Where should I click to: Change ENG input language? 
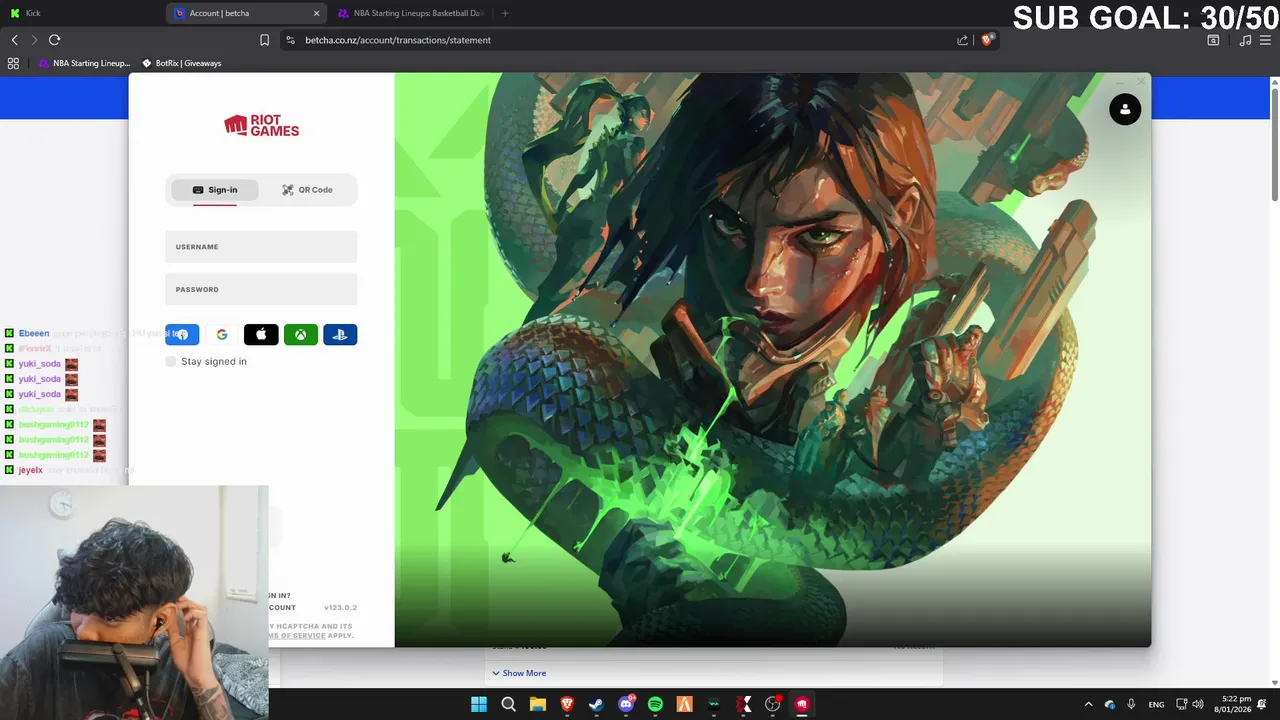tap(1156, 704)
